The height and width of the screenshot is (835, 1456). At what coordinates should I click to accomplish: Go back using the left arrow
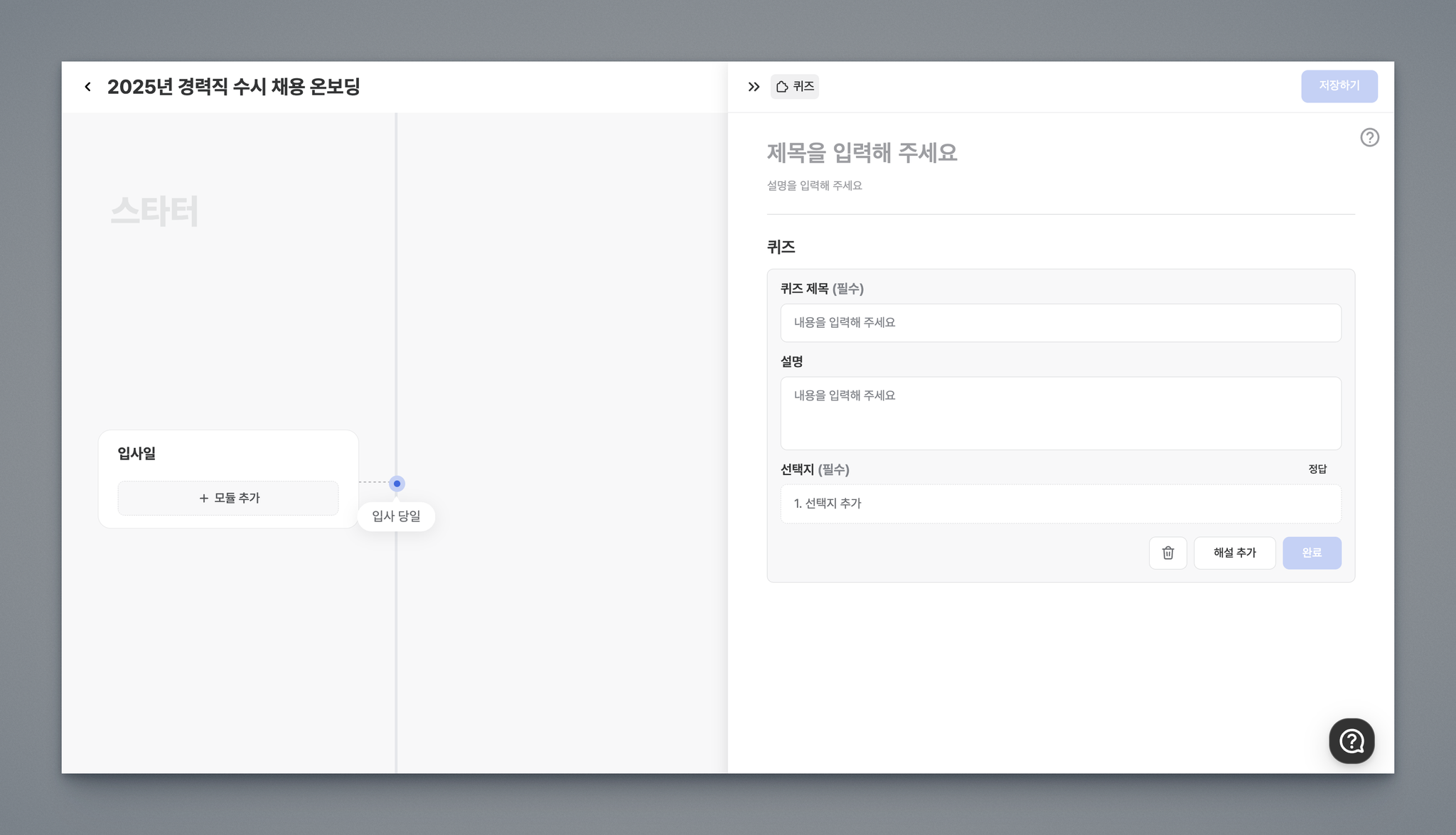(87, 87)
